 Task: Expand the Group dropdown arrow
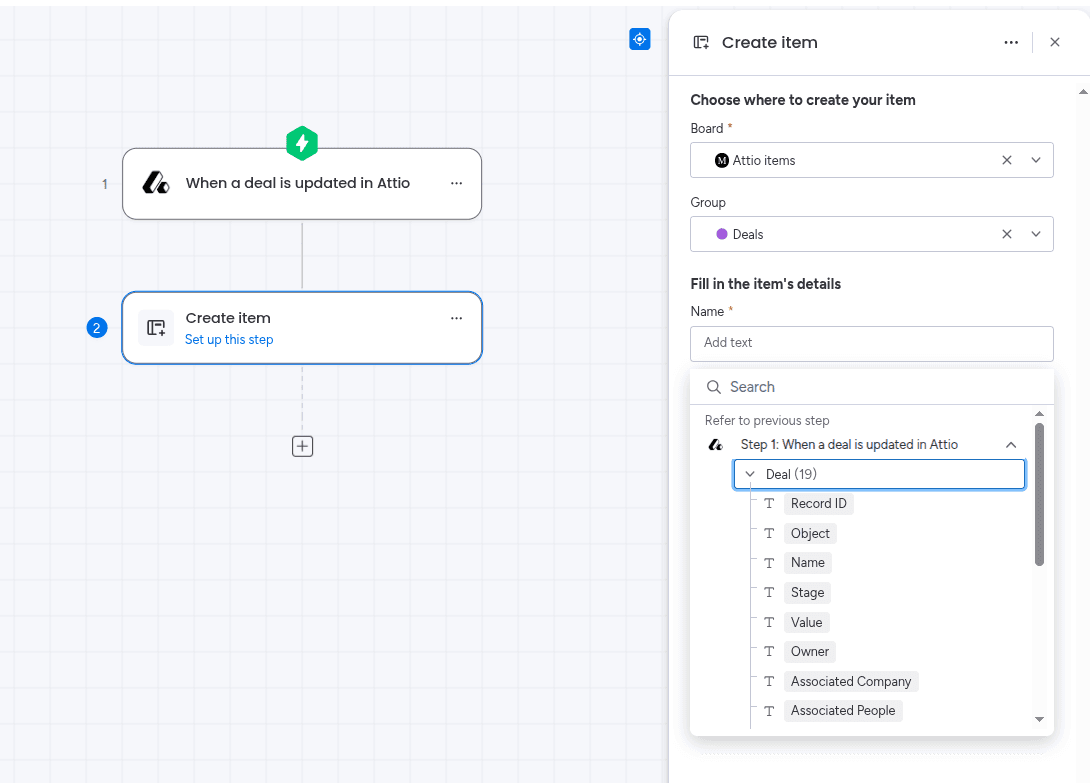click(x=1036, y=234)
